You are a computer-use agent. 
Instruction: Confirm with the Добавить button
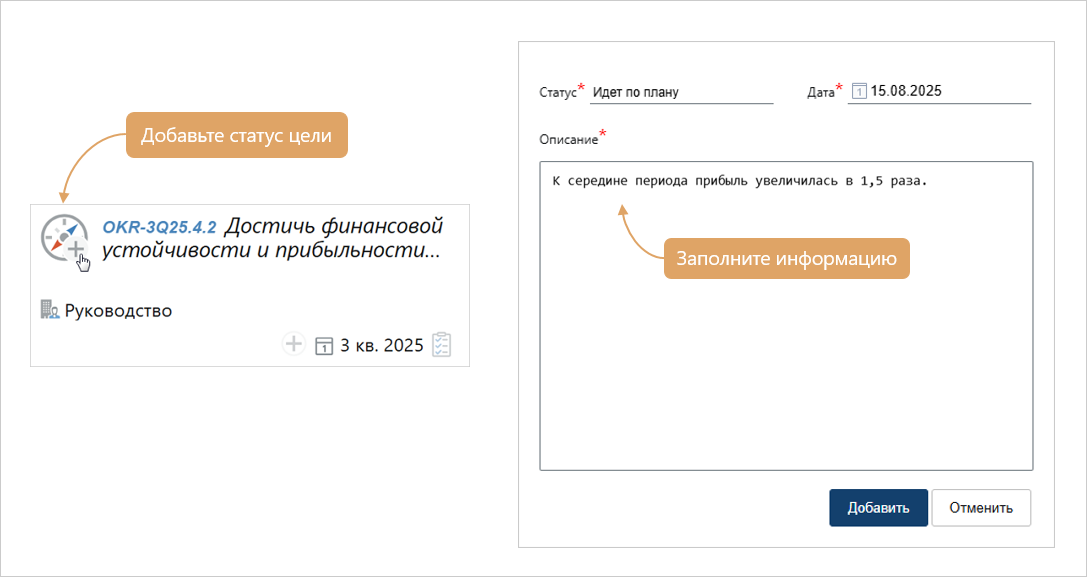878,508
